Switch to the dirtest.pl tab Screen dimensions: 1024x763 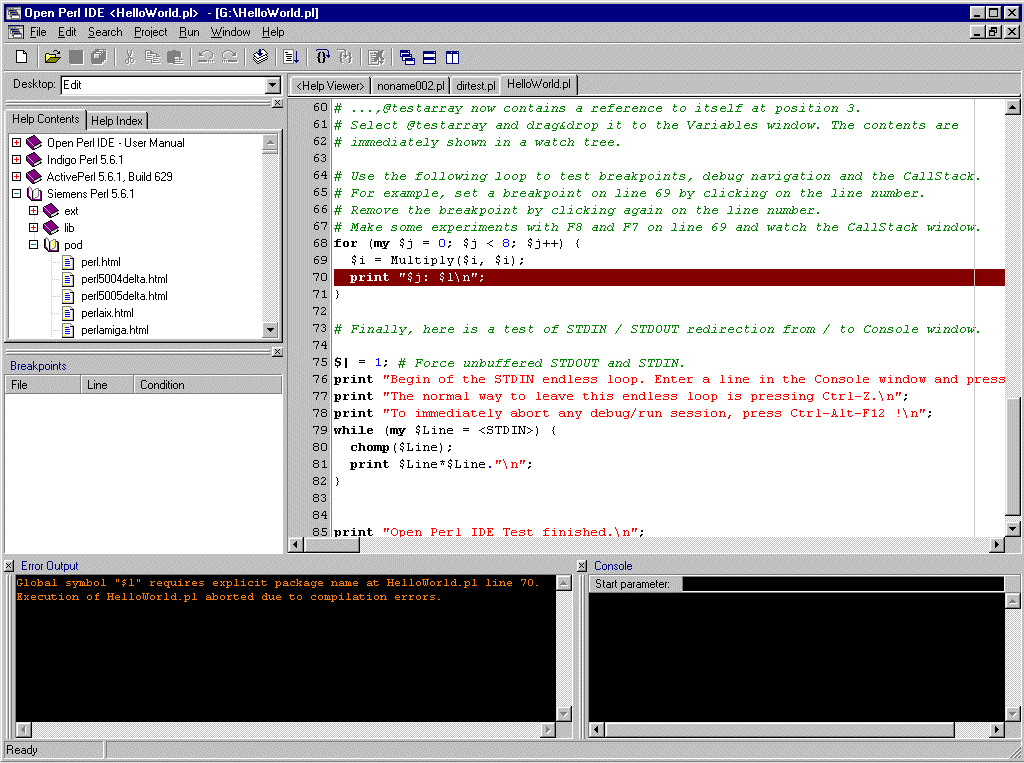(x=476, y=86)
